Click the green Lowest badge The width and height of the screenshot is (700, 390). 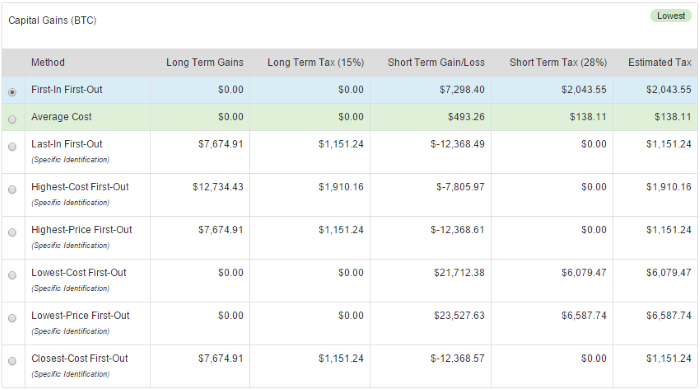point(671,16)
